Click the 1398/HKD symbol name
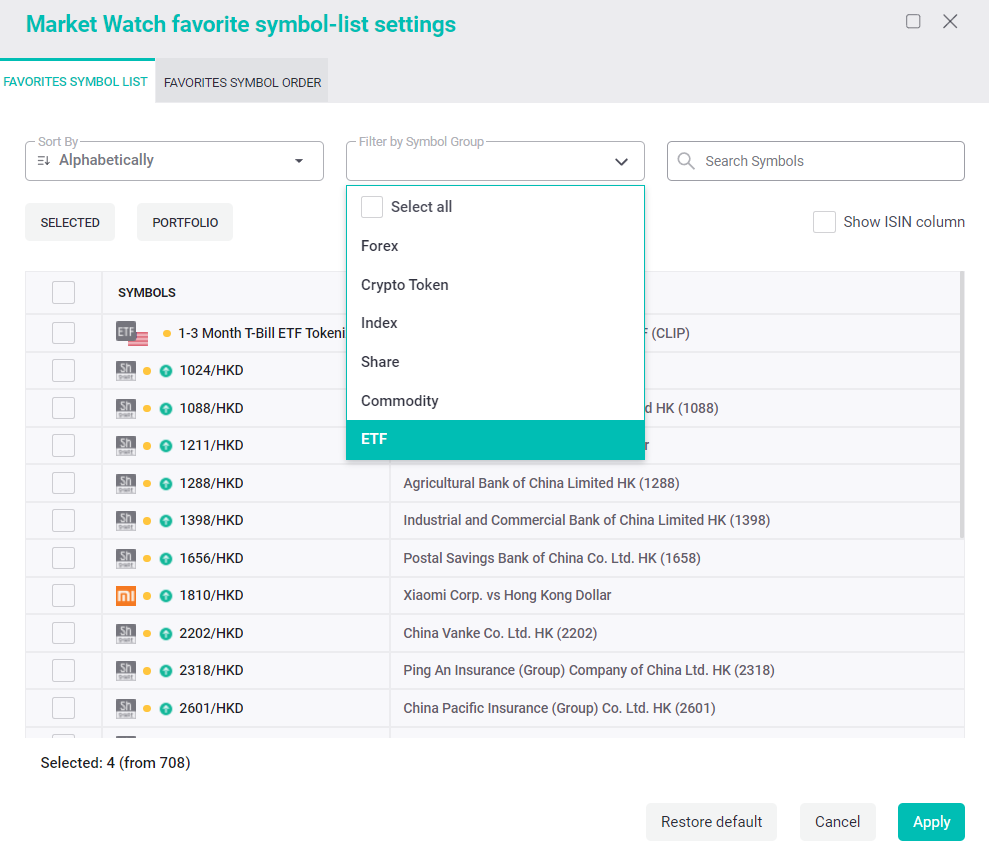Viewport: 989px width, 861px height. pyautogui.click(x=211, y=520)
